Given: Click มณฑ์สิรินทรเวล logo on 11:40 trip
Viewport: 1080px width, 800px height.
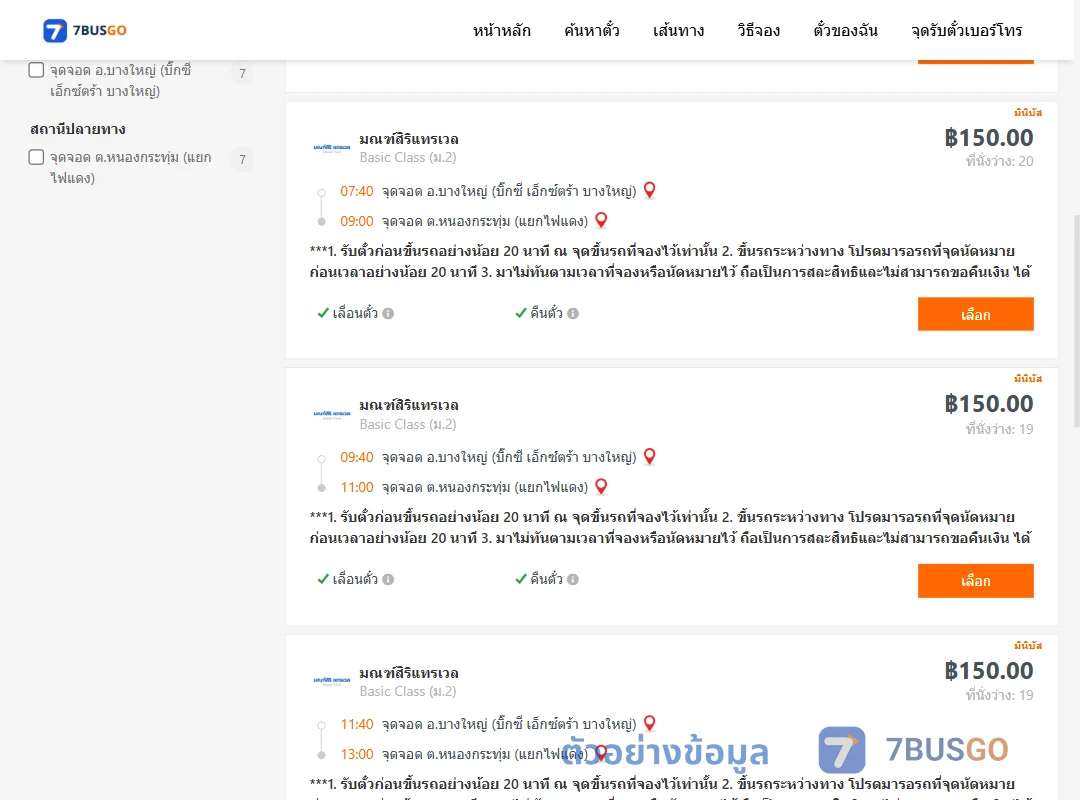Looking at the screenshot, I should pyautogui.click(x=332, y=680).
